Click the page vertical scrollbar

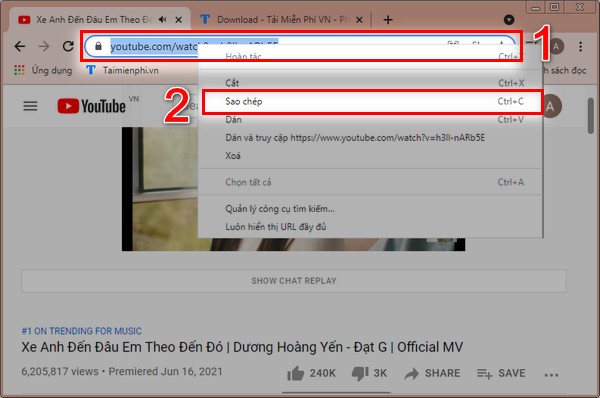tap(591, 116)
